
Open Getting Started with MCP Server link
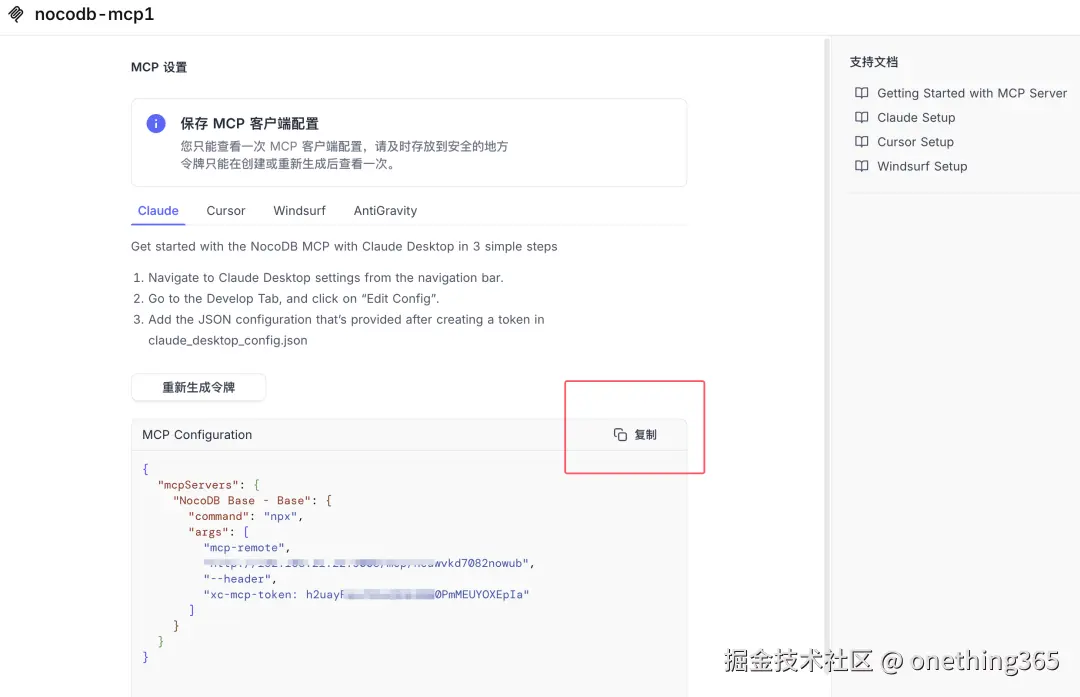pyautogui.click(x=971, y=93)
